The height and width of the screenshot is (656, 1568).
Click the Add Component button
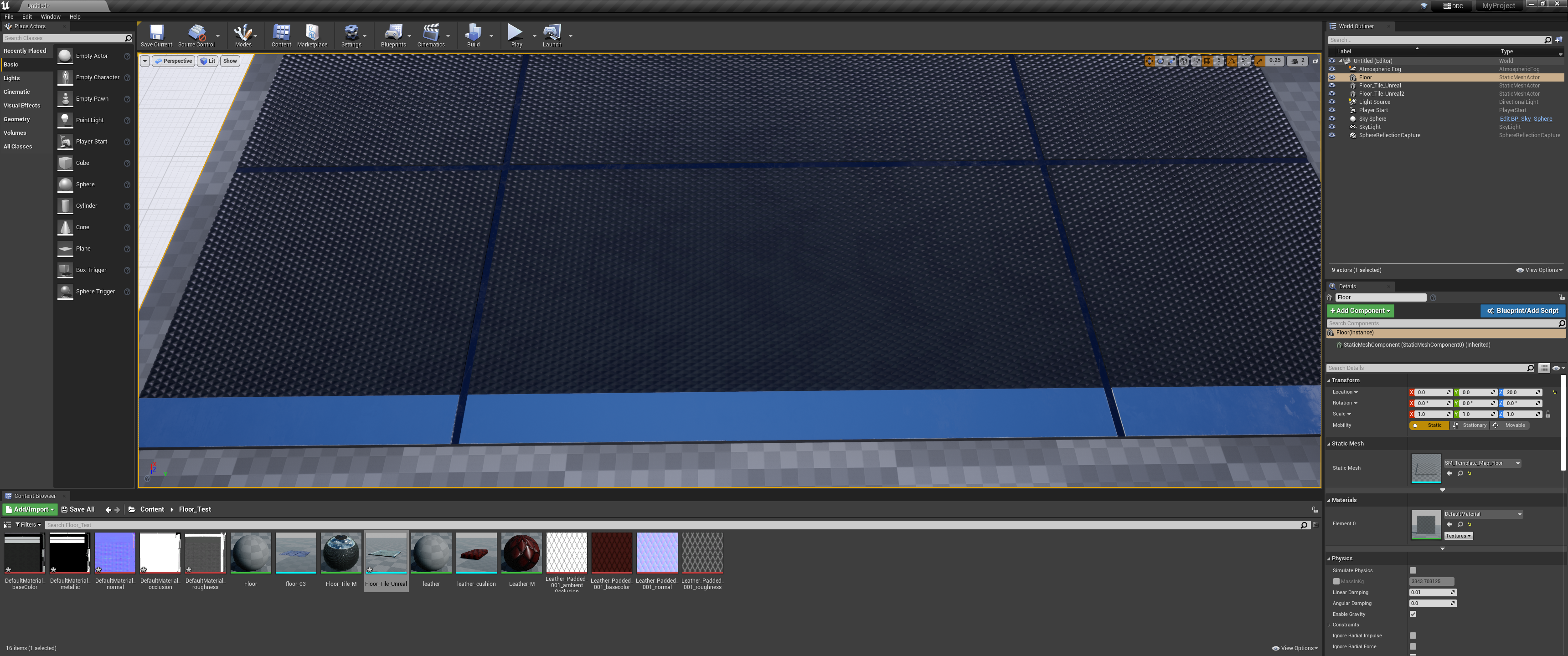1361,311
